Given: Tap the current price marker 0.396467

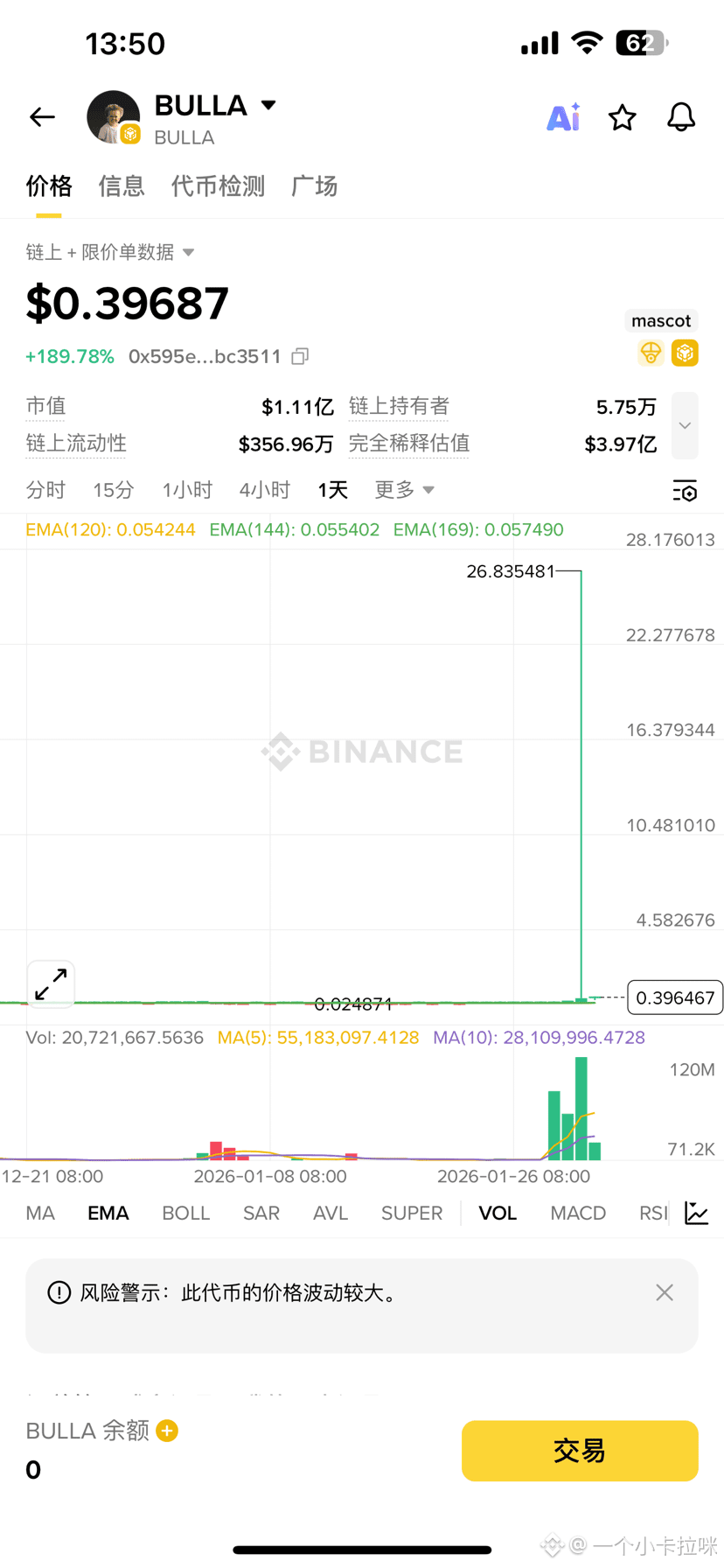Looking at the screenshot, I should 675,997.
